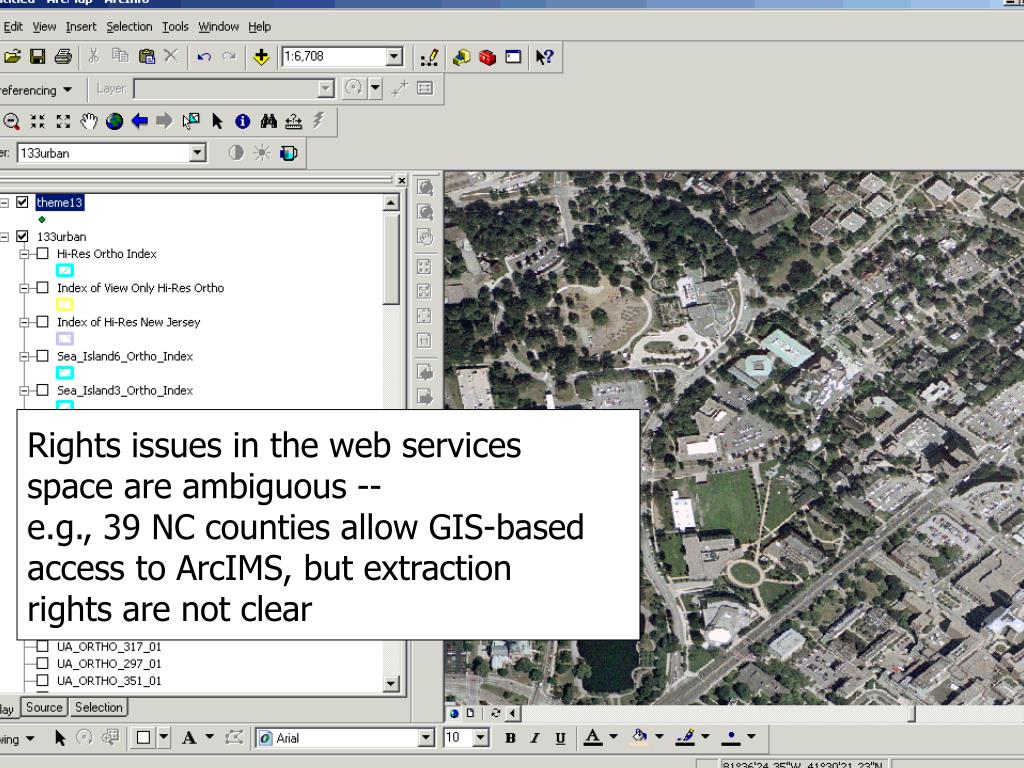Close the table of contents panel
1024x768 pixels.
(x=402, y=180)
